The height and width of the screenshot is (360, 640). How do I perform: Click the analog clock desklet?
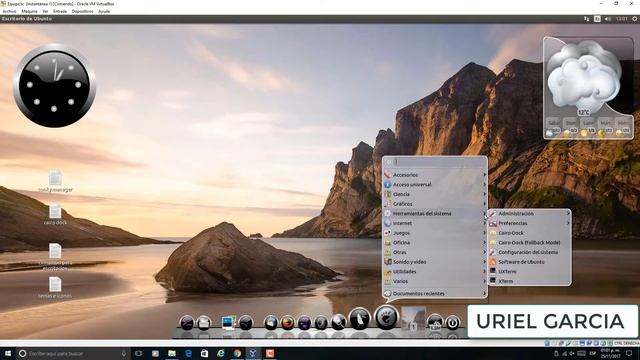coord(54,86)
